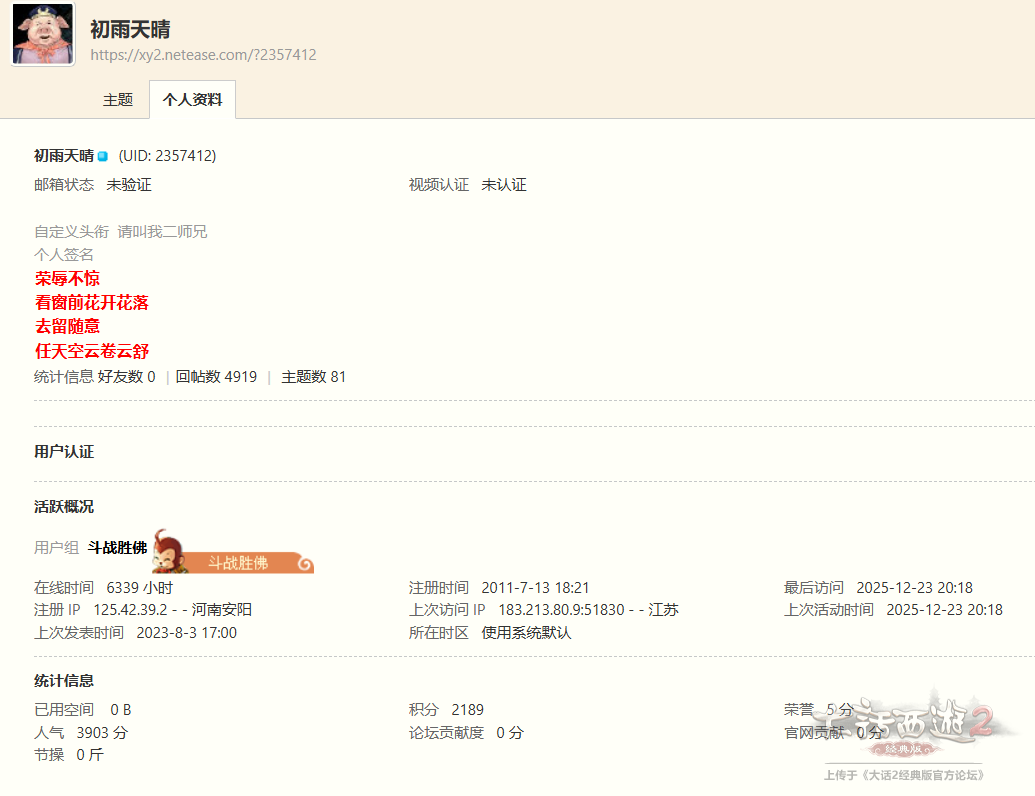
Task: Click the blue online status icon
Action: (102, 156)
